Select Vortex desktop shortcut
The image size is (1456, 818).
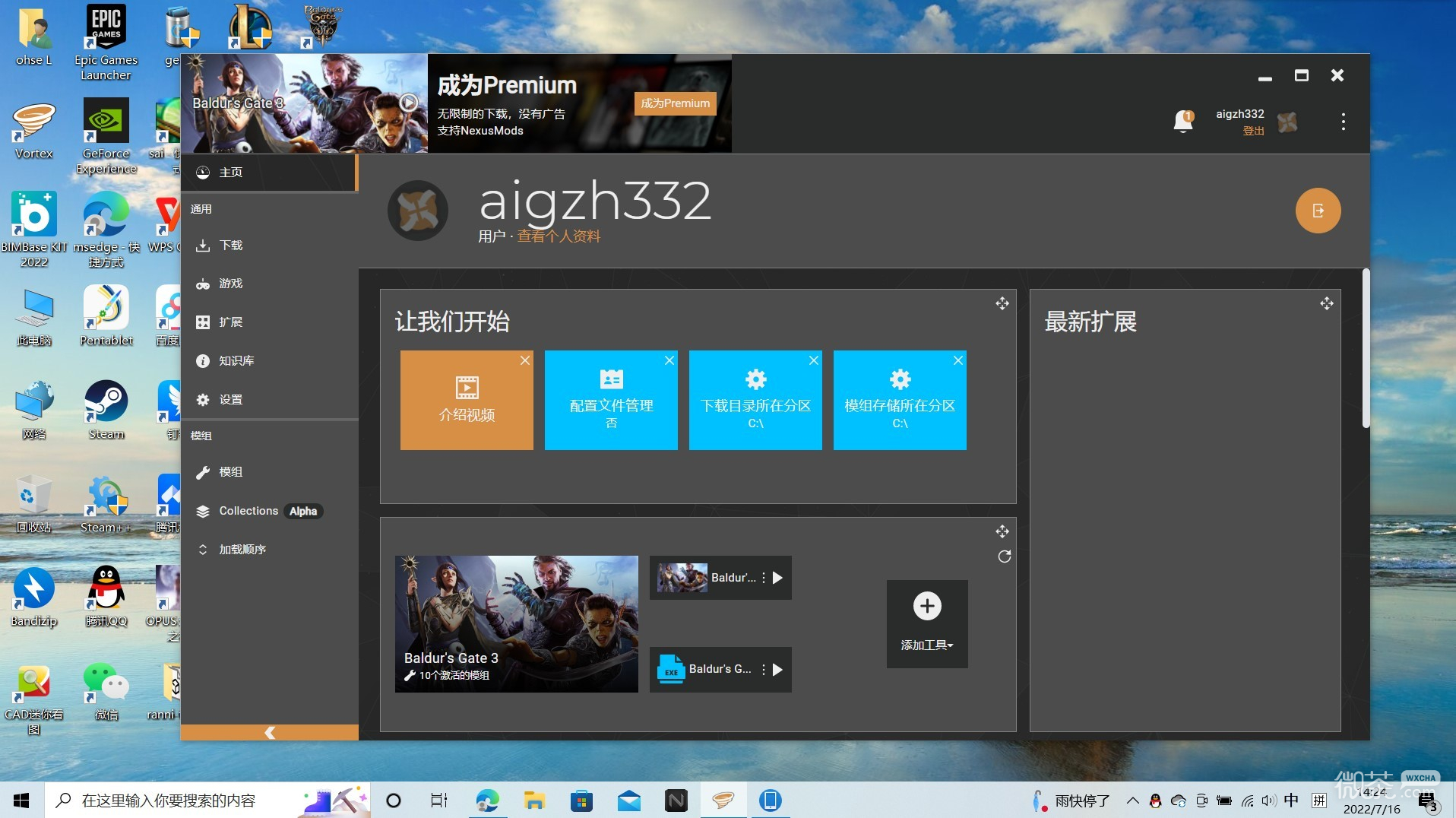click(34, 130)
